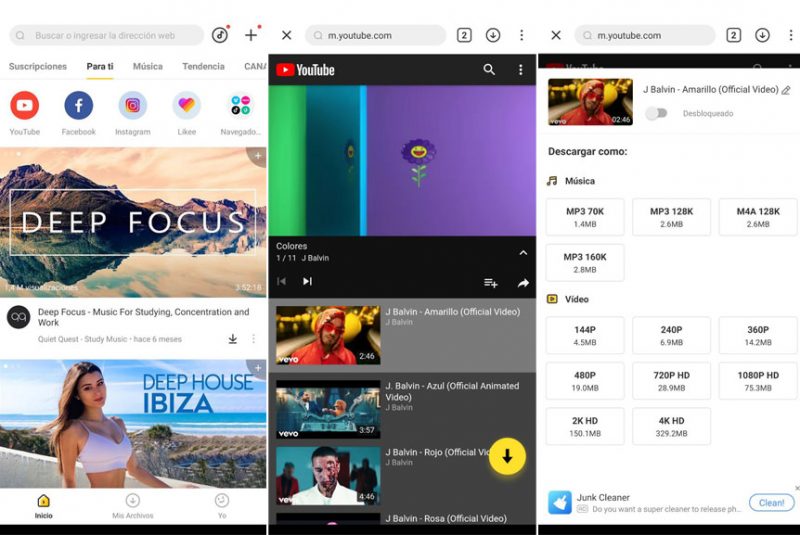This screenshot has width=800, height=535.
Task: Play J Balvin Rojo playlist item
Action: click(x=402, y=475)
